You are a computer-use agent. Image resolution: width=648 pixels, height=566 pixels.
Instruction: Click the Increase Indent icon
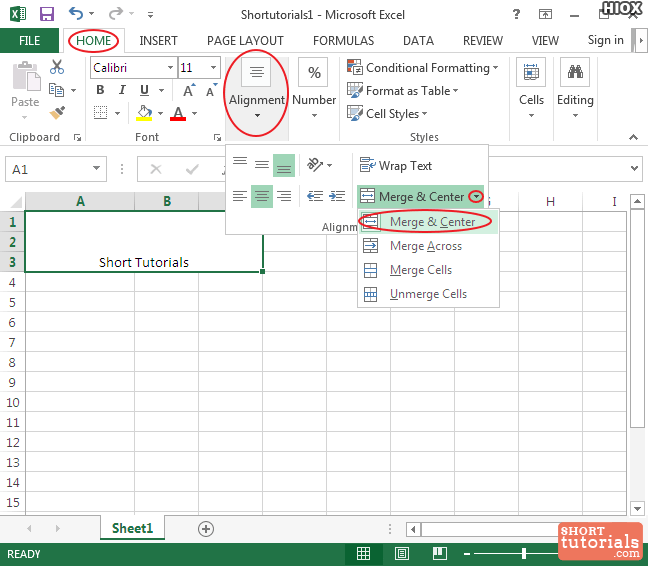(337, 196)
